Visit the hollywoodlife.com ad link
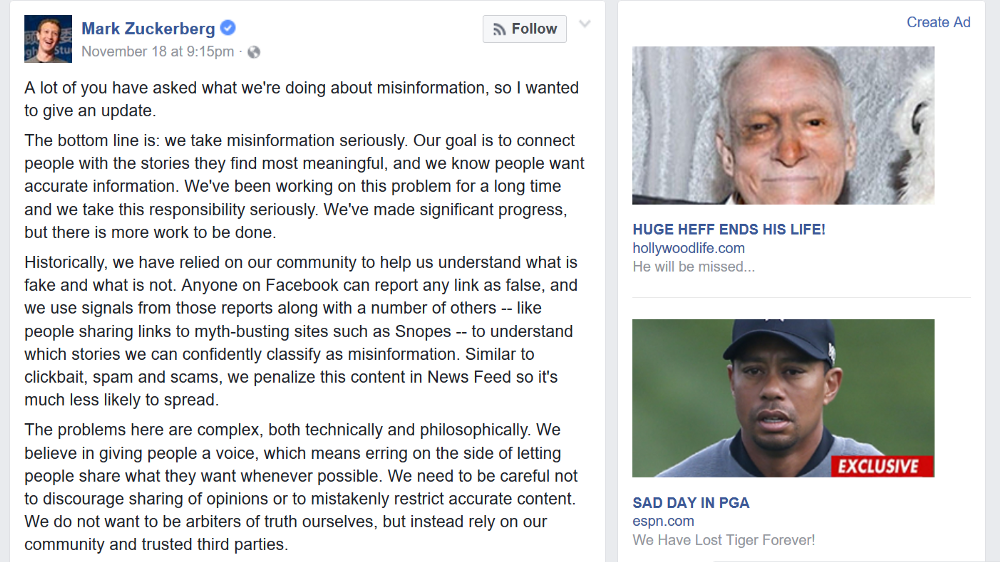 688,248
